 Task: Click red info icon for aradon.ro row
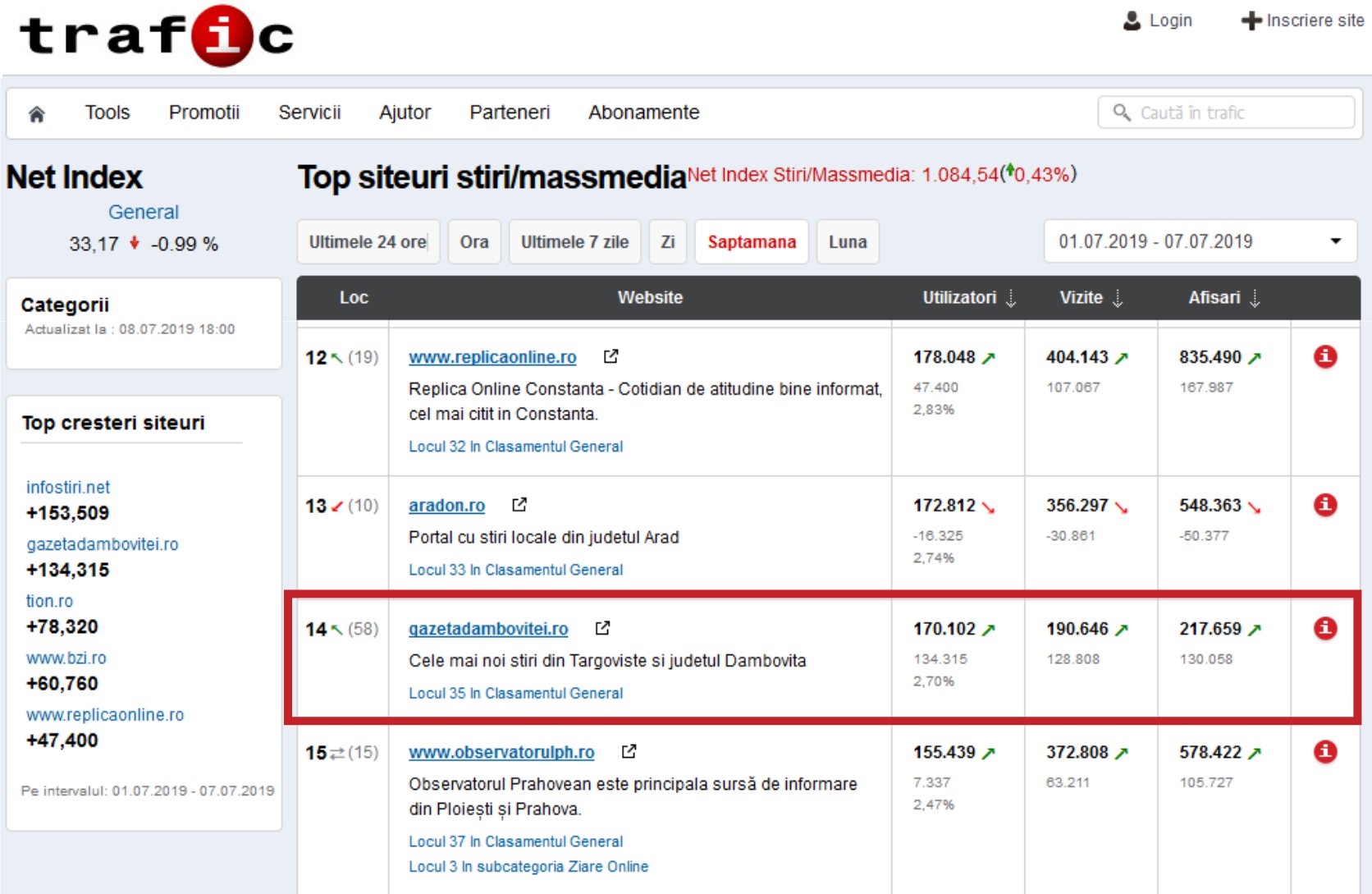click(1325, 505)
